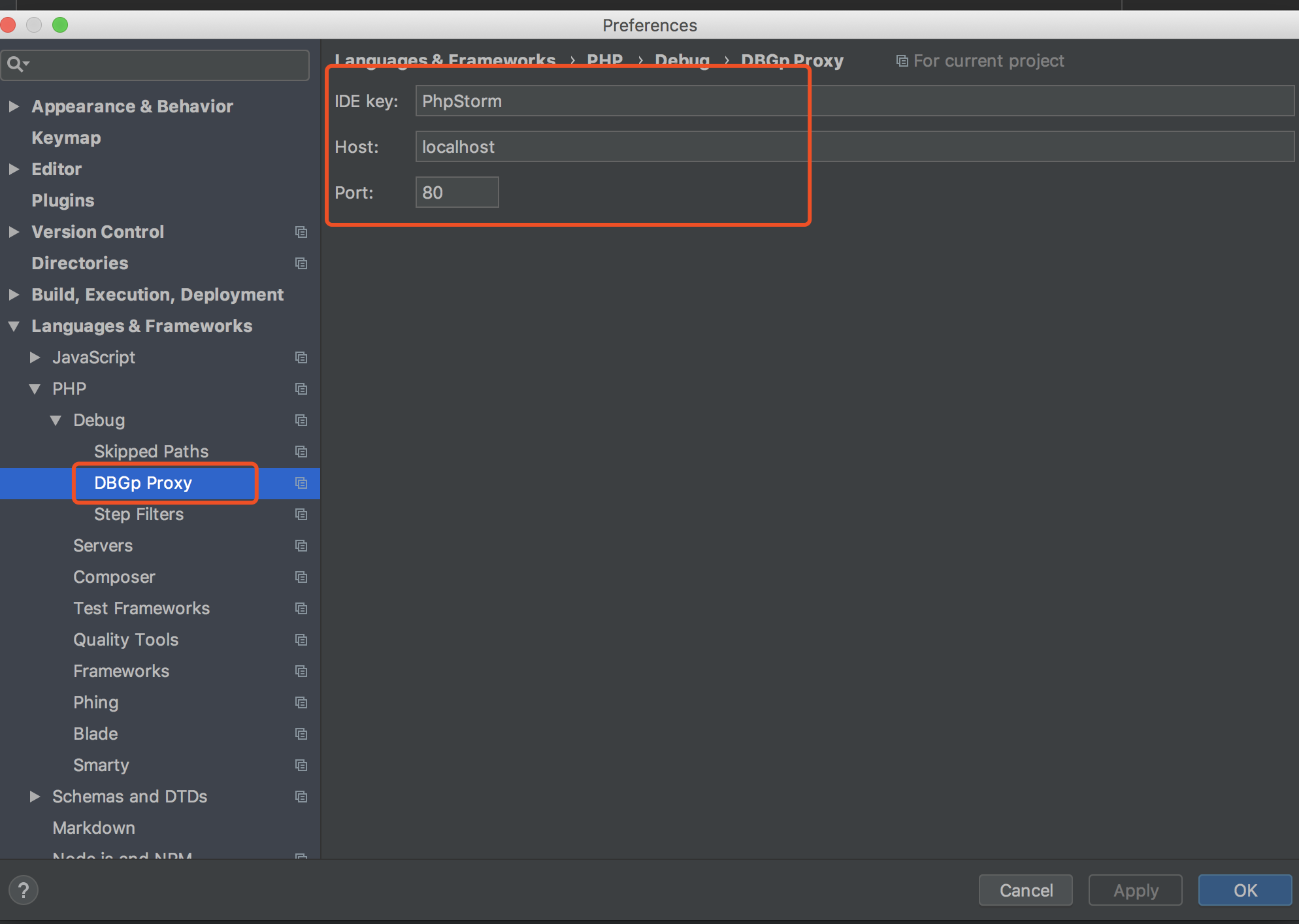
Task: Open Keymap settings
Action: [66, 138]
